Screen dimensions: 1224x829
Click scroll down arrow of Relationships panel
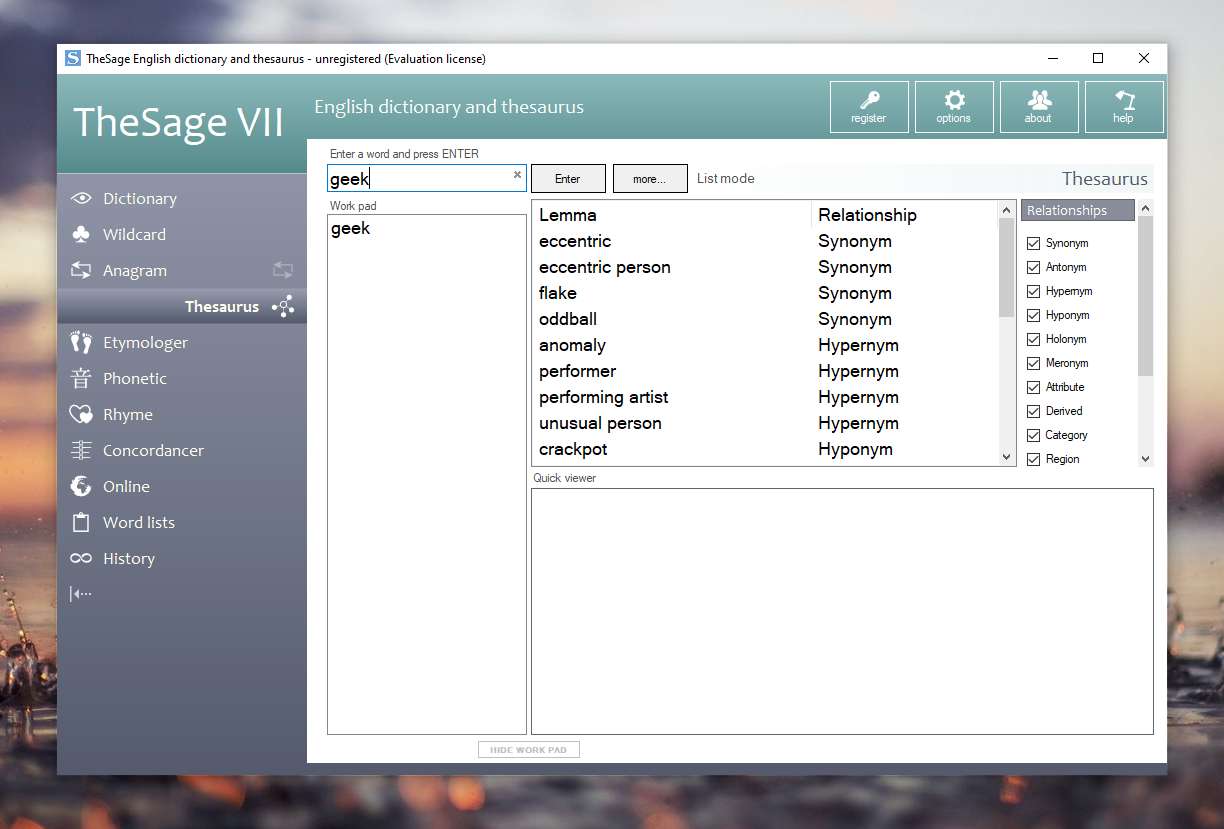pos(1145,459)
